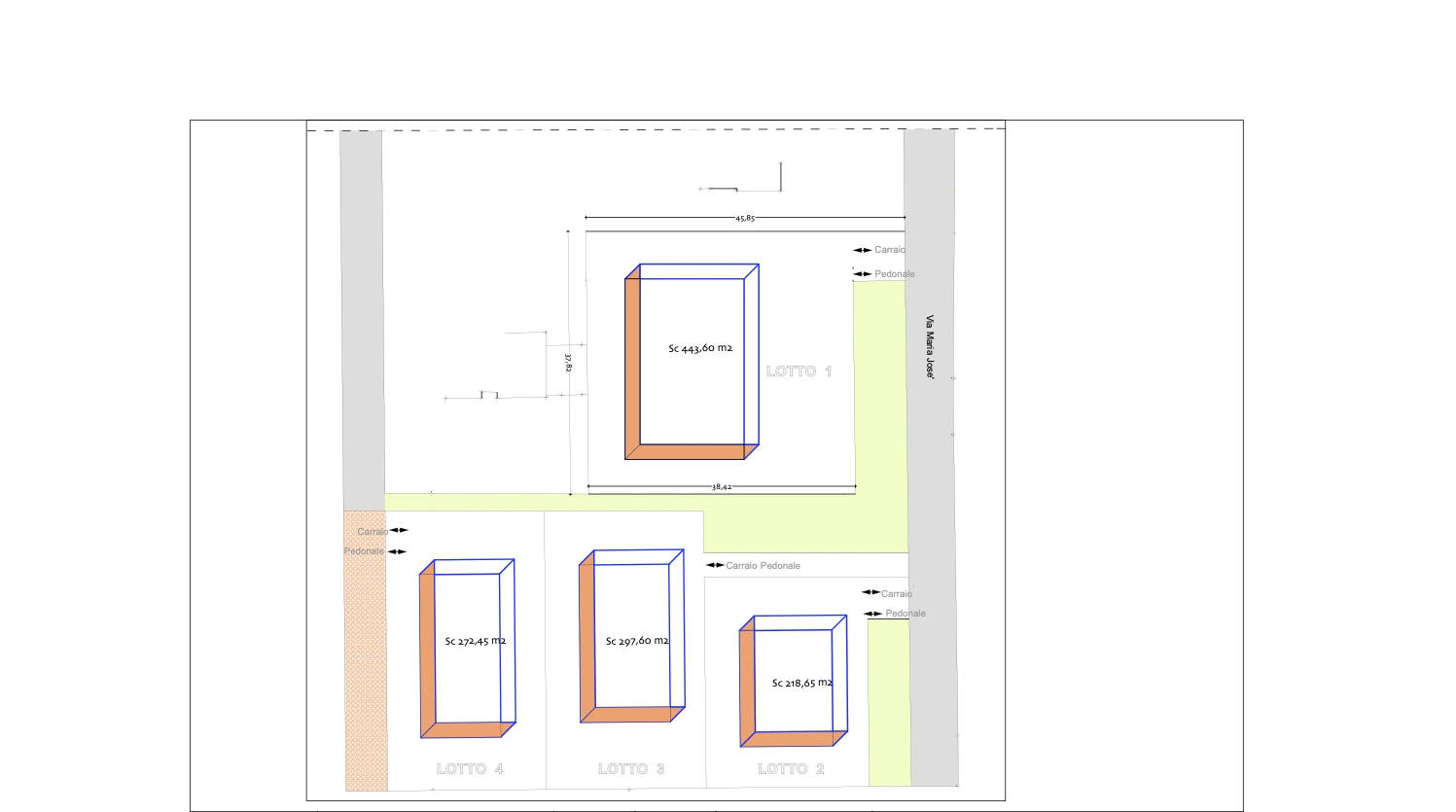The height and width of the screenshot is (812, 1456).
Task: Click the 'Via Maria José' street label
Action: [x=930, y=346]
